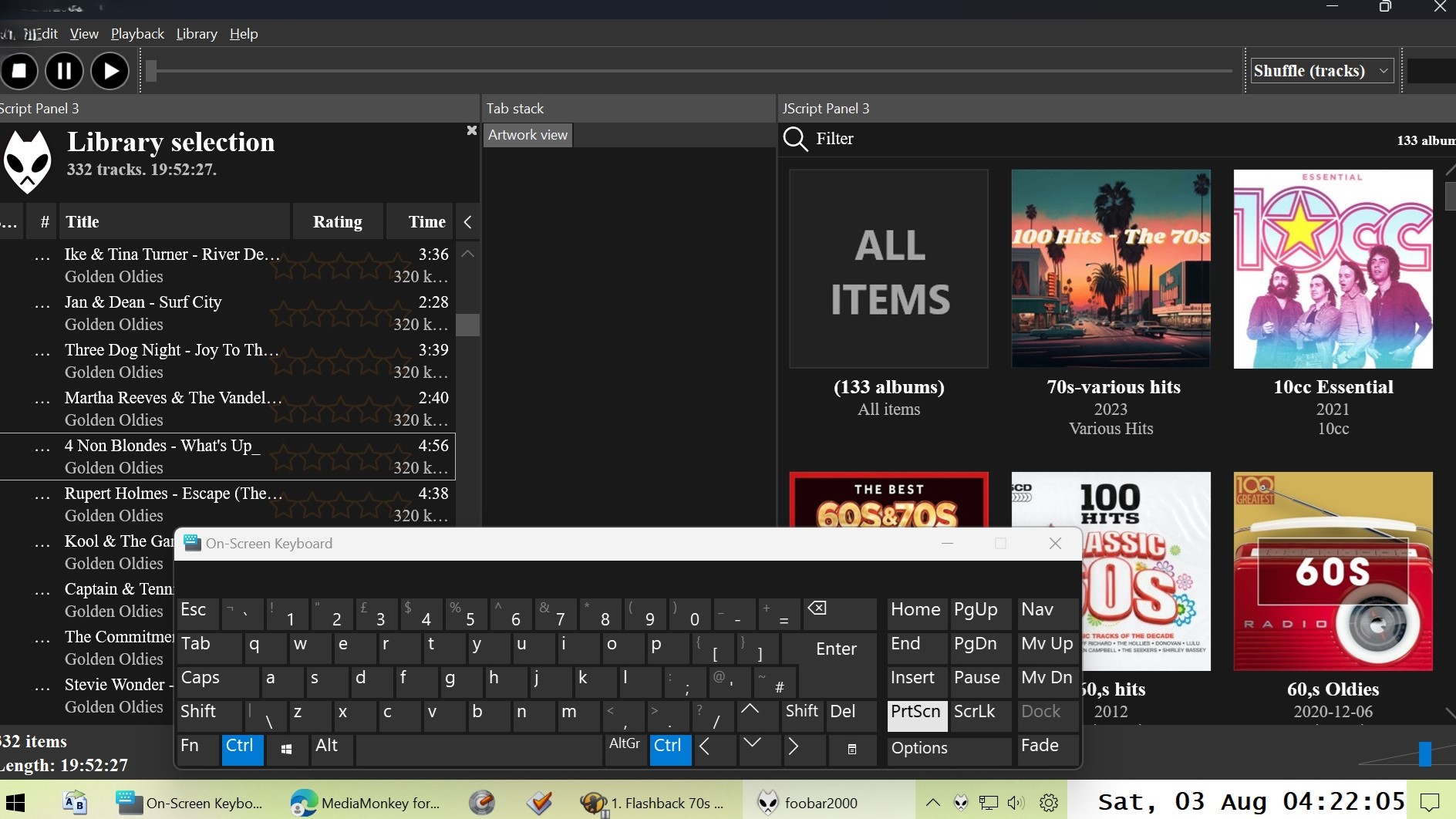Open the notification center icon
This screenshot has width=1456, height=819.
[x=1431, y=803]
